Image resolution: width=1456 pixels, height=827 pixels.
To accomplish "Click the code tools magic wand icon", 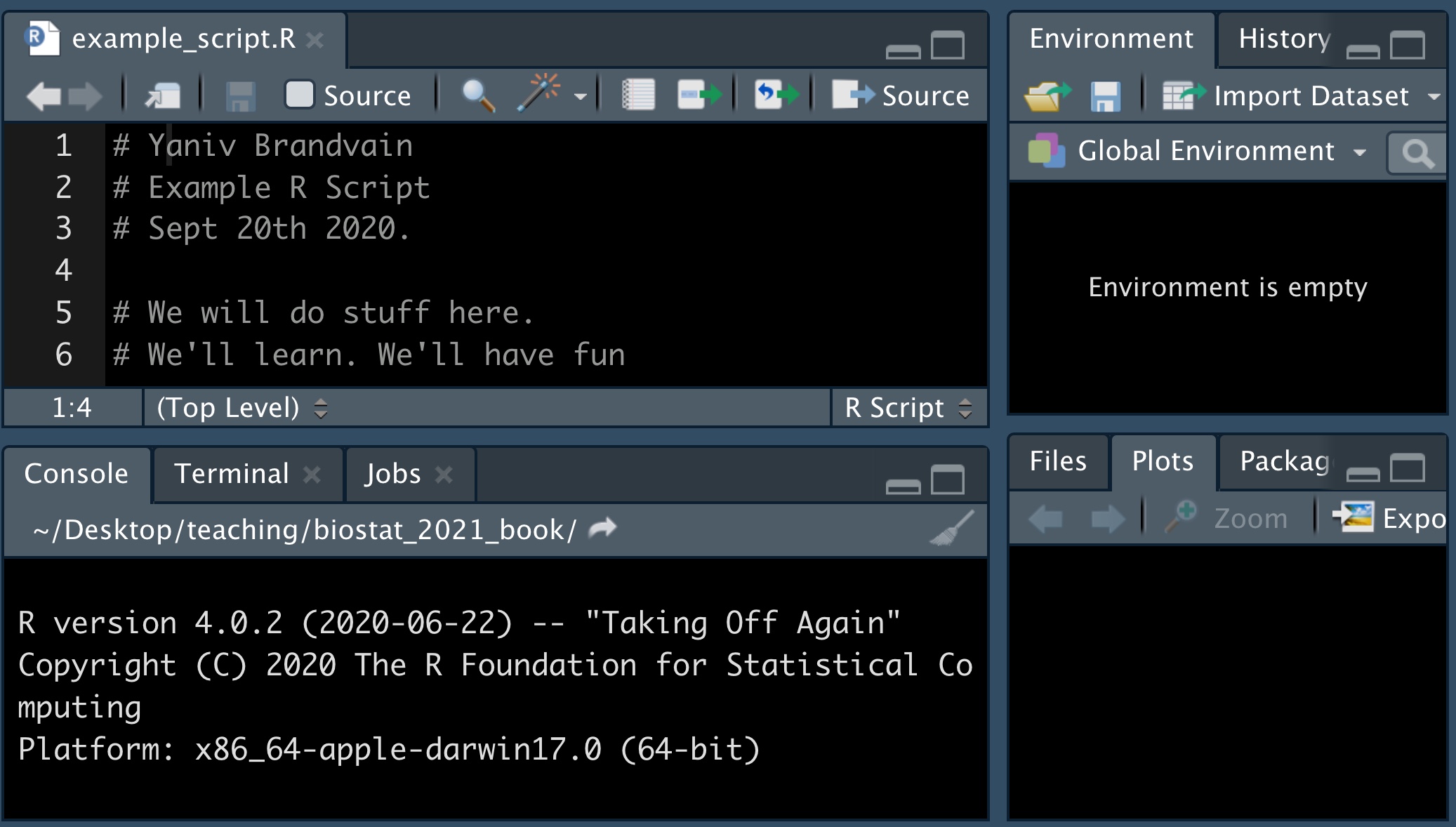I will click(539, 94).
